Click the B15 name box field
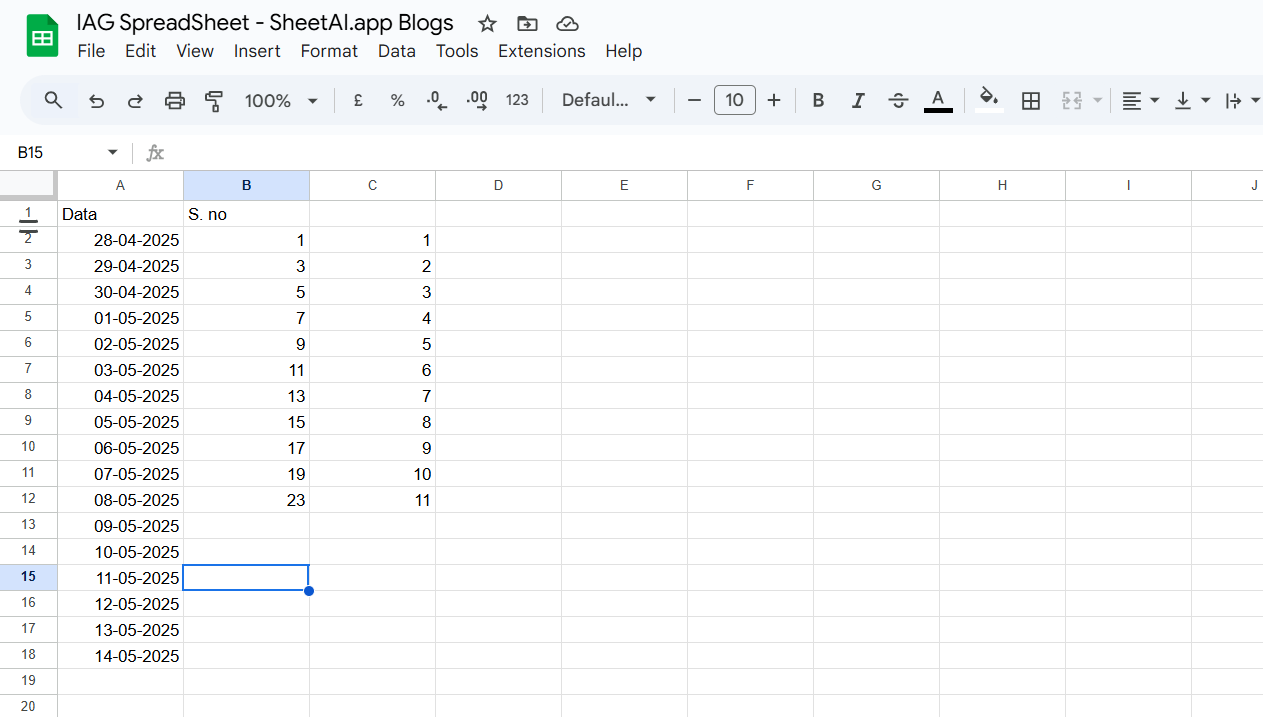The image size is (1263, 717). 67,153
